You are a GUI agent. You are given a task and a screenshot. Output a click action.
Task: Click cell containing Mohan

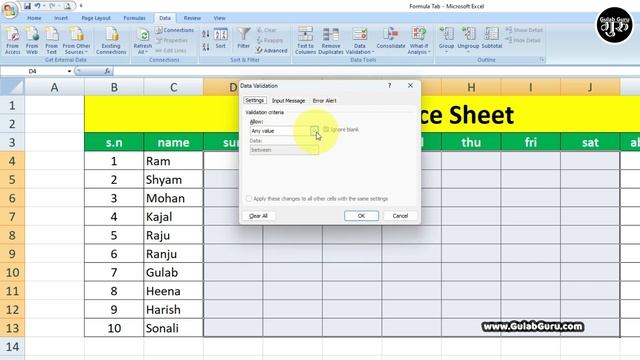173,198
